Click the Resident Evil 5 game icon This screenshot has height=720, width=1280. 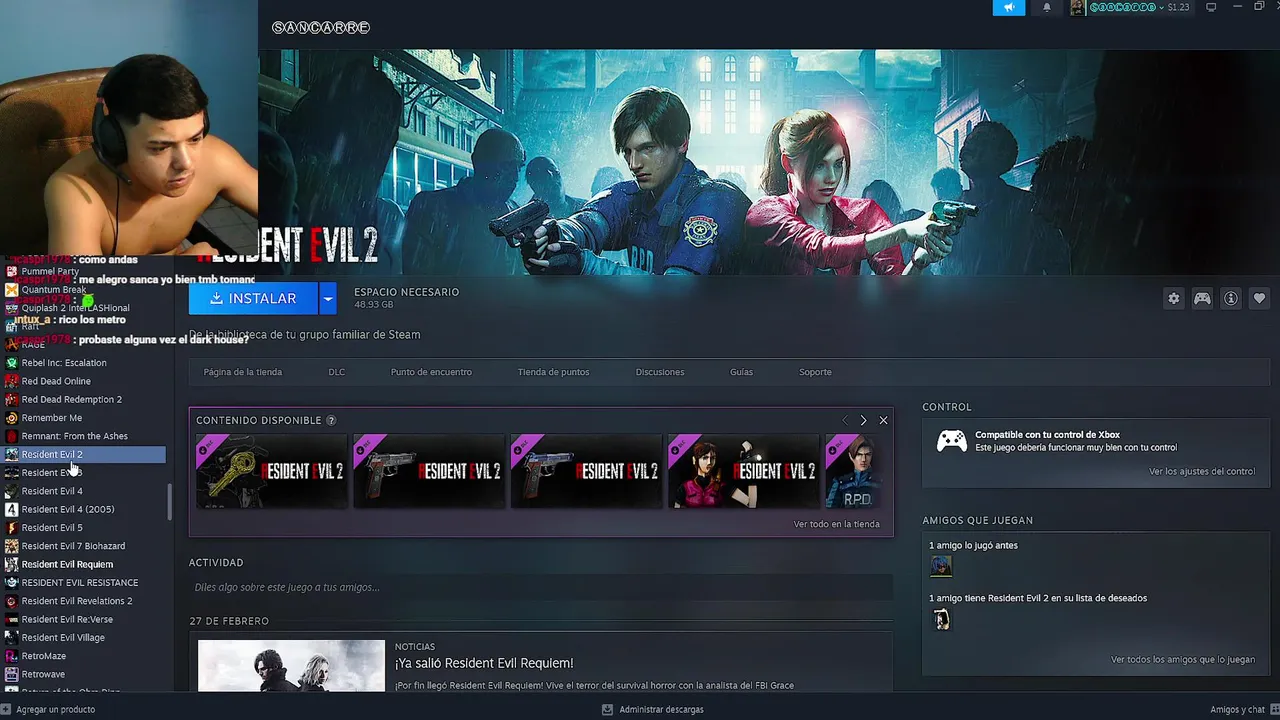(11, 528)
